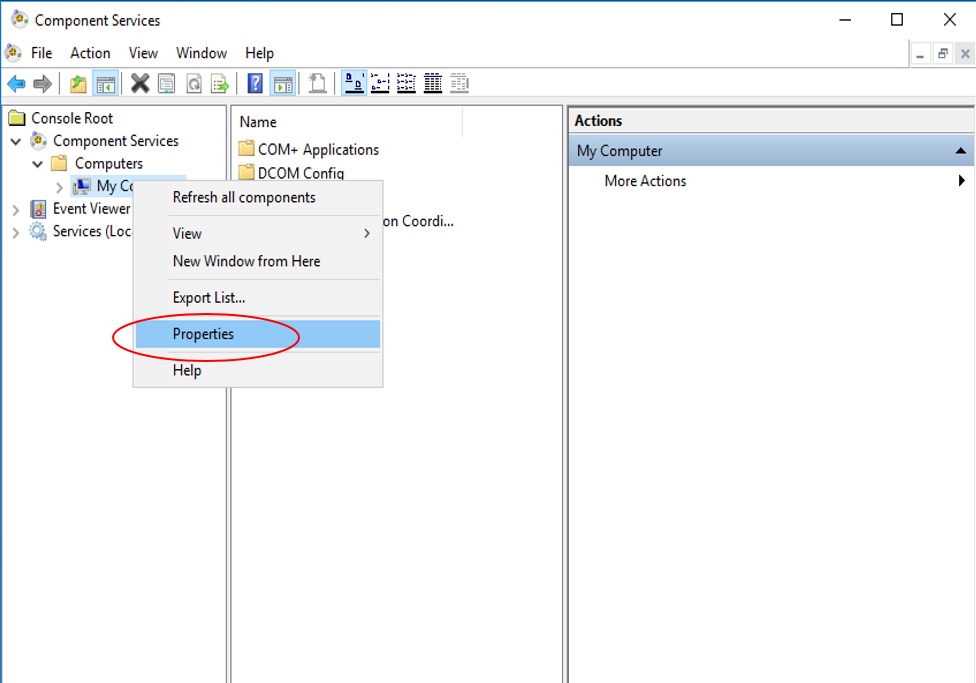Select Refresh all components in context menu
The height and width of the screenshot is (683, 976).
(244, 198)
